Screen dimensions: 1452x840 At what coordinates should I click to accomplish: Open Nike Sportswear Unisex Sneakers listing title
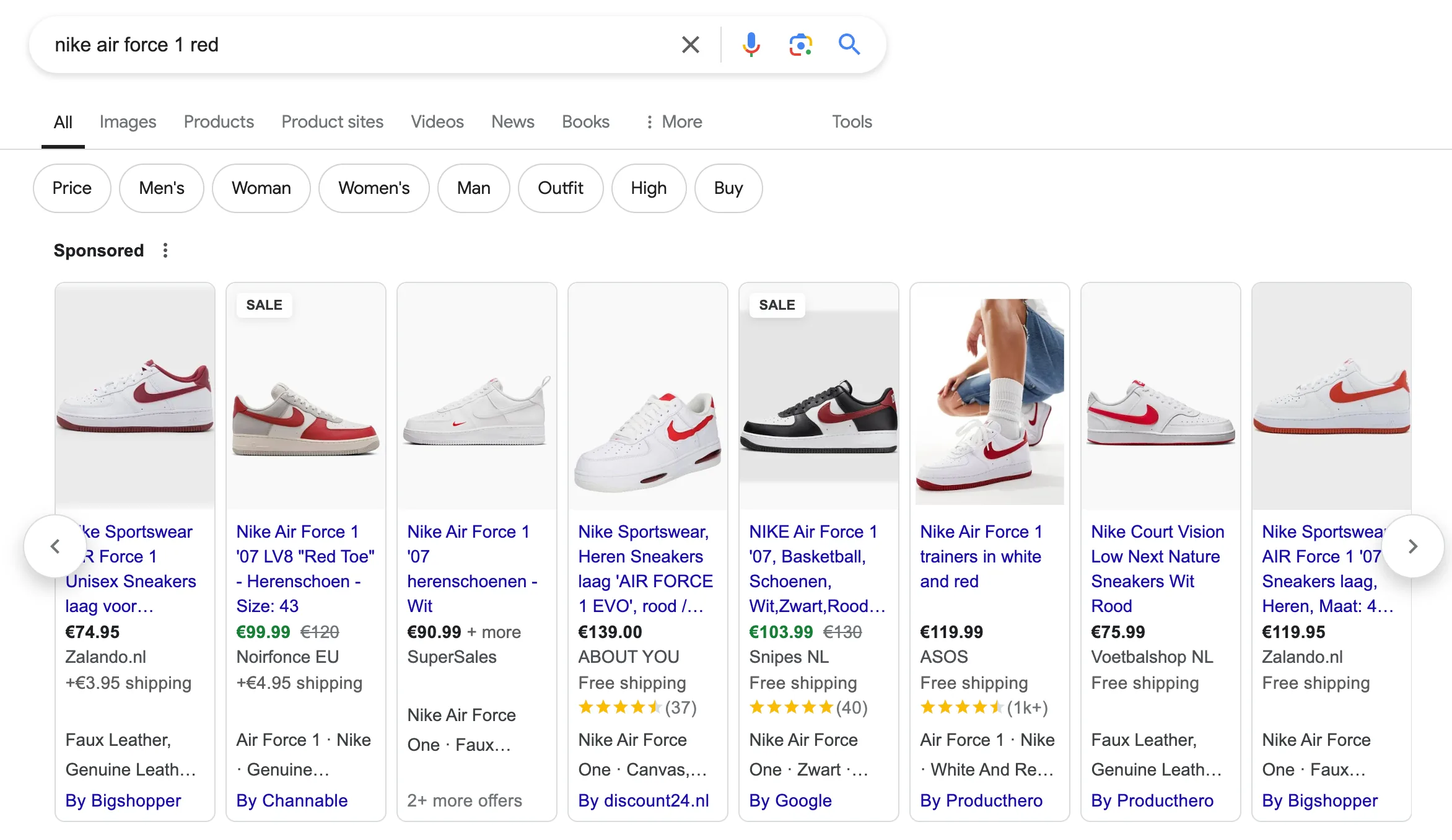[131, 569]
